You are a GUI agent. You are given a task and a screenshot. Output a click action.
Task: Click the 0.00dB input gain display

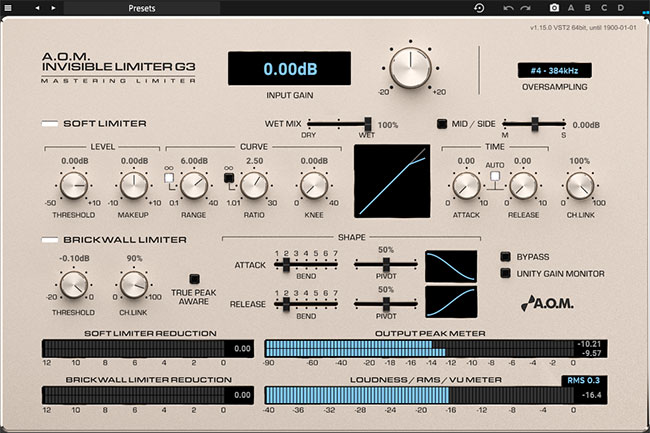coord(289,68)
